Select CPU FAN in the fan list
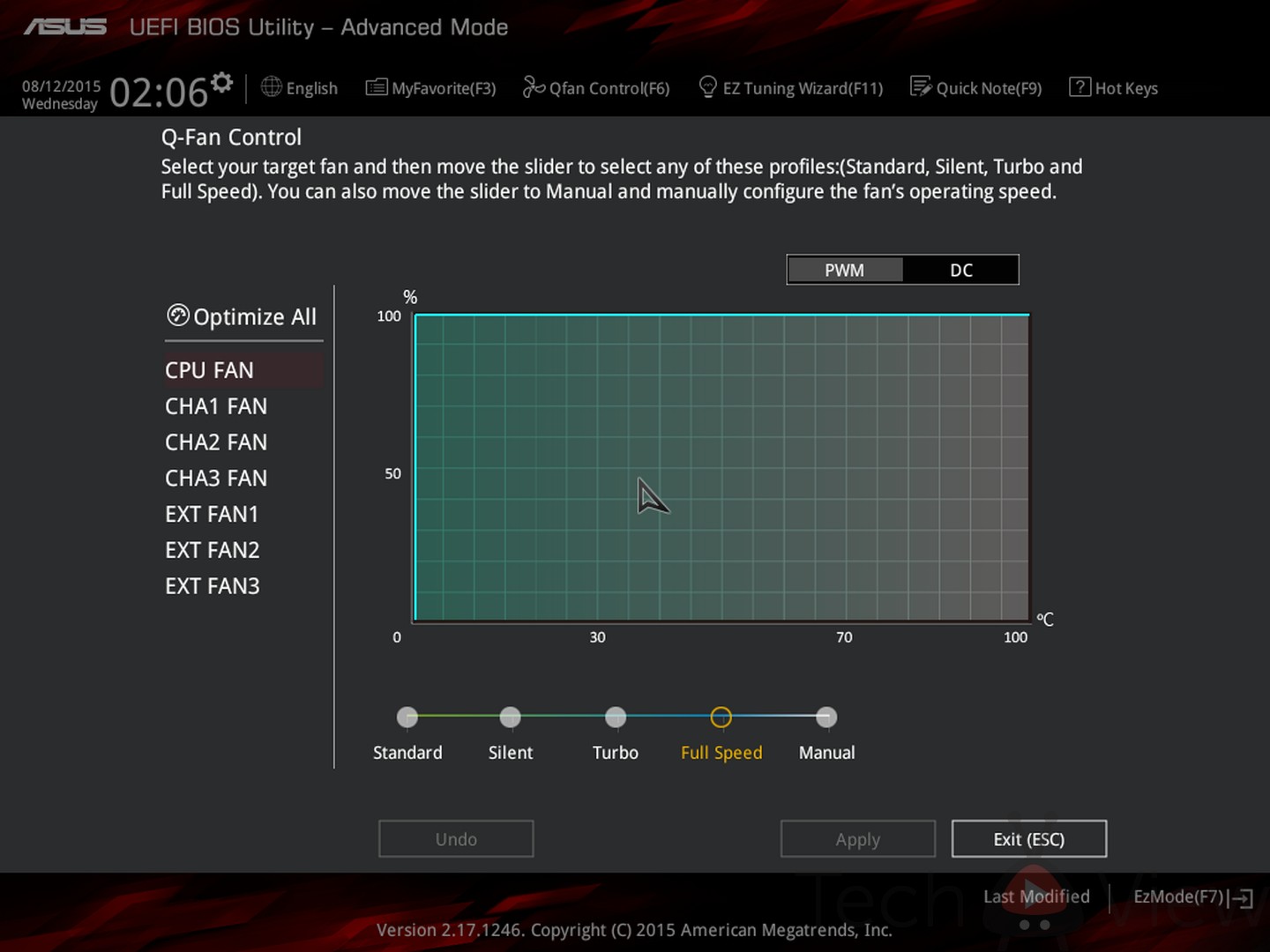Screen dimensions: 1270x952 [243, 370]
